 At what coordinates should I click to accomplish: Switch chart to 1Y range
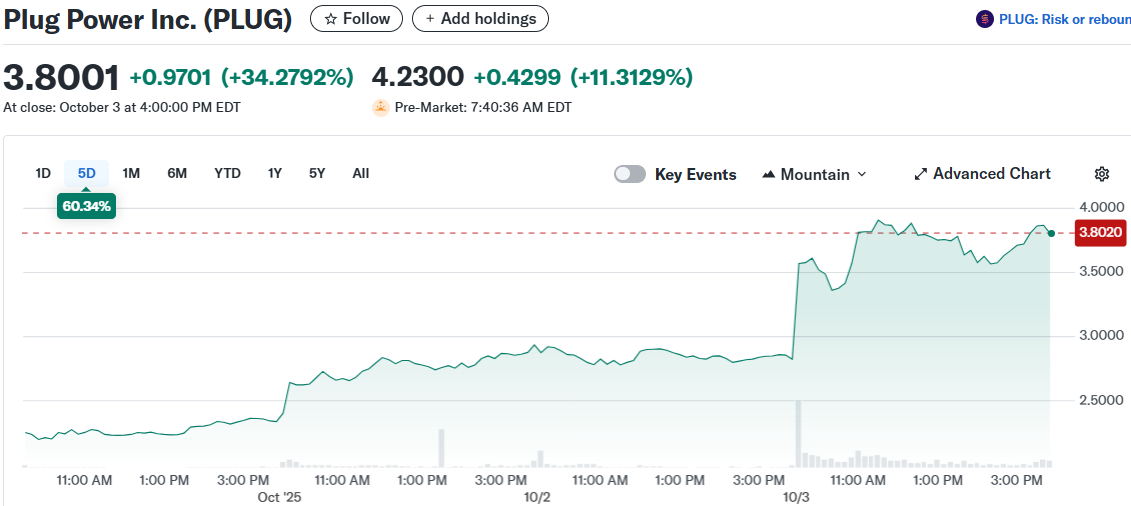pos(274,173)
